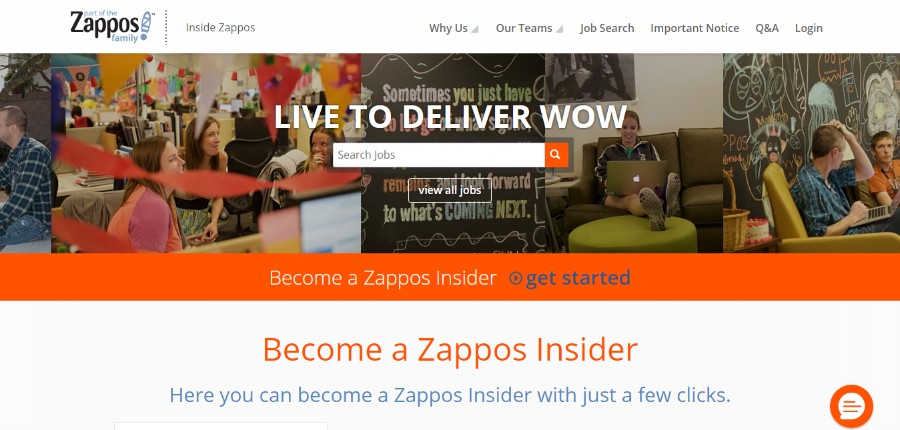Click the Zappos family logo

111,26
